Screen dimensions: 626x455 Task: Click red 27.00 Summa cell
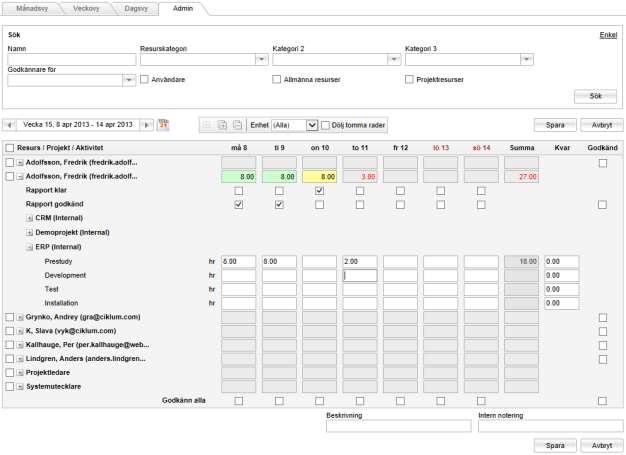(x=521, y=177)
